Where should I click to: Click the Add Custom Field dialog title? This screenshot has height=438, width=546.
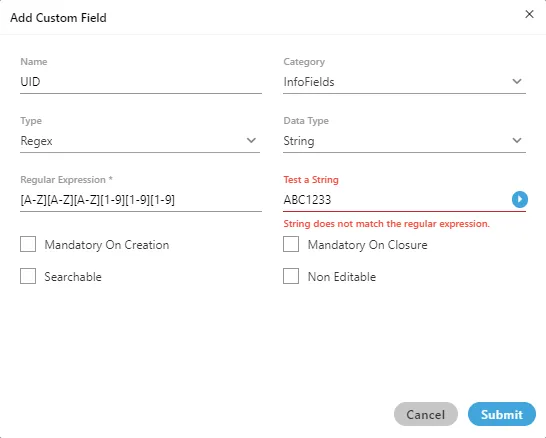(x=58, y=18)
